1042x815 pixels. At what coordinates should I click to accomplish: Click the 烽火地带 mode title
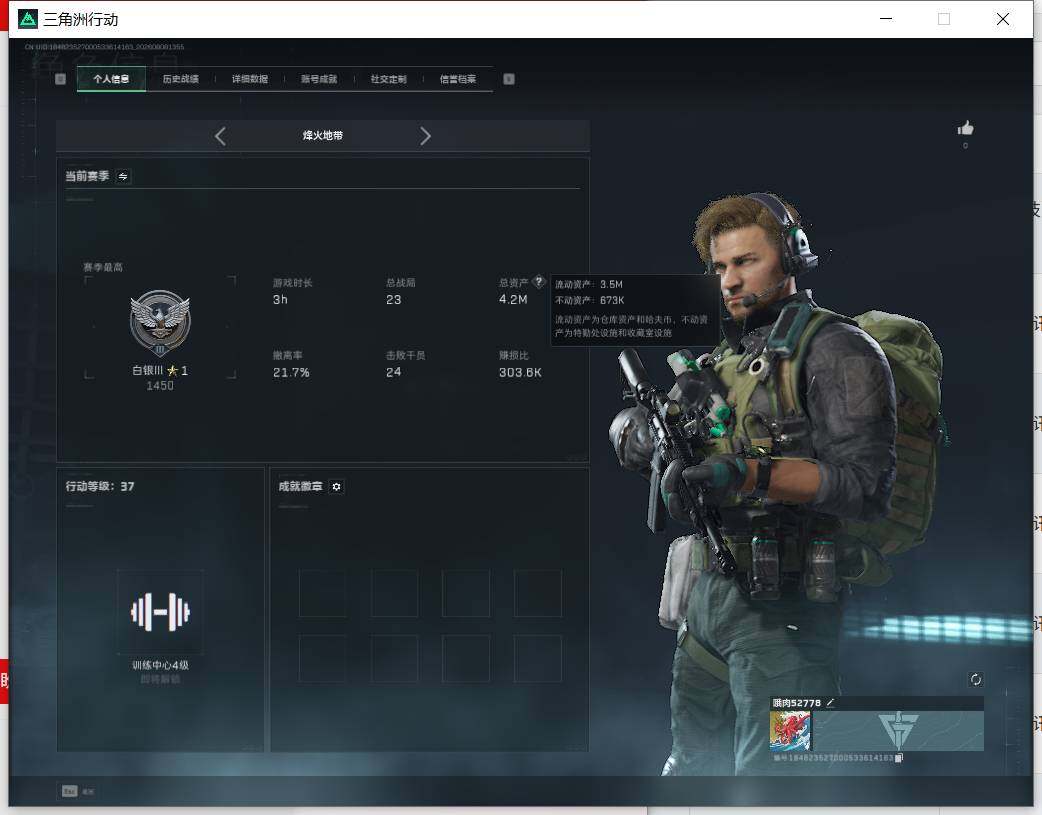[x=323, y=136]
